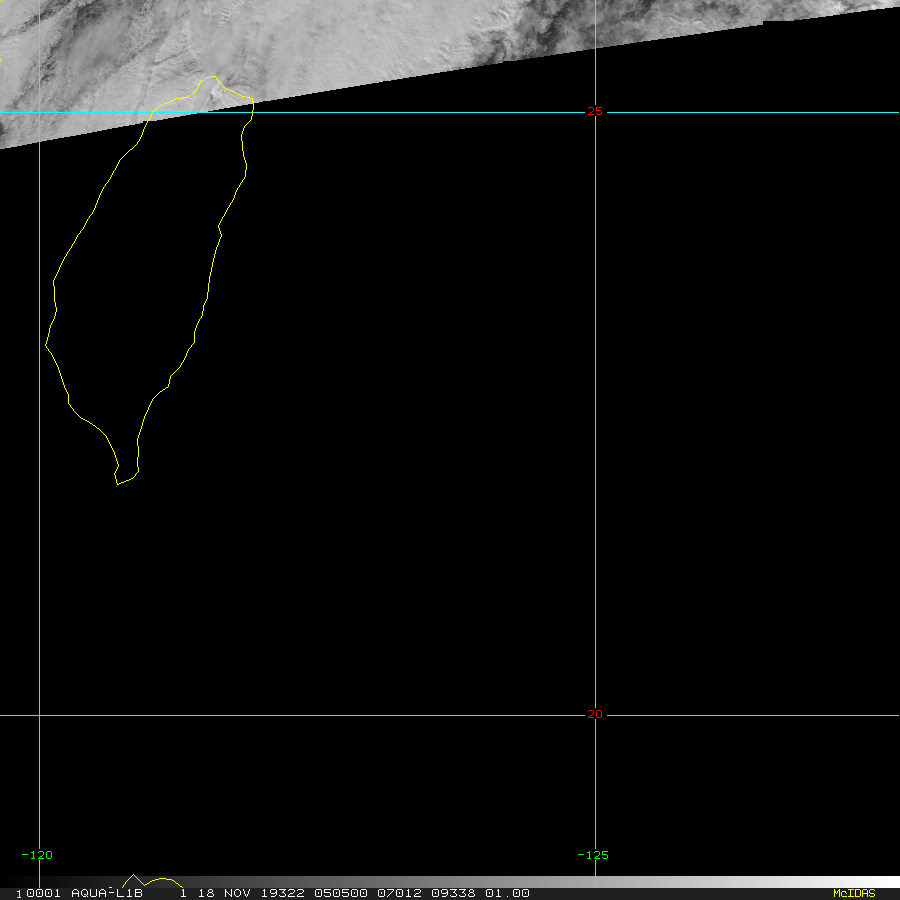Click the southern tip of Taiwan's outline
Image resolution: width=900 pixels, height=900 pixels.
pos(118,484)
